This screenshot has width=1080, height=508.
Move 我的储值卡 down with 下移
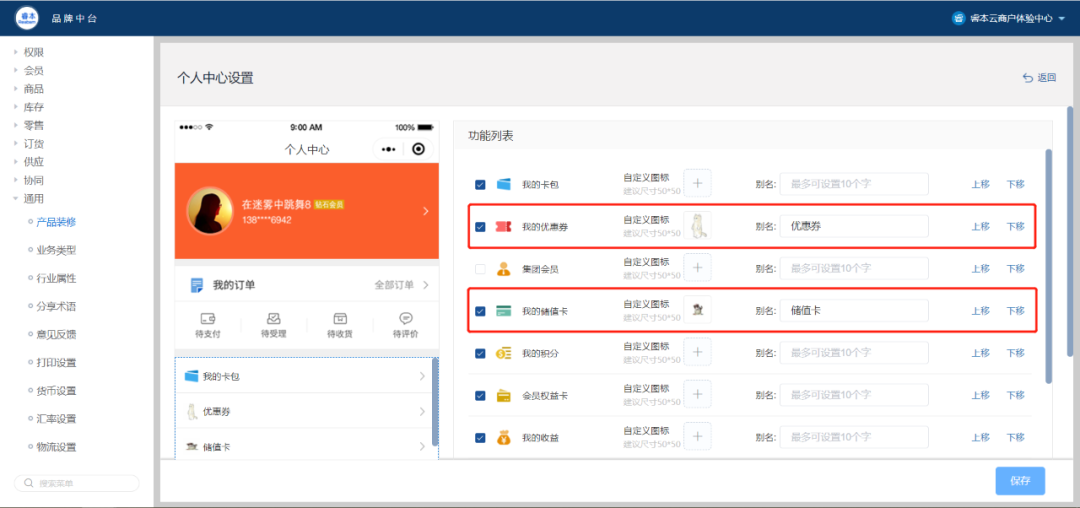coord(1016,311)
